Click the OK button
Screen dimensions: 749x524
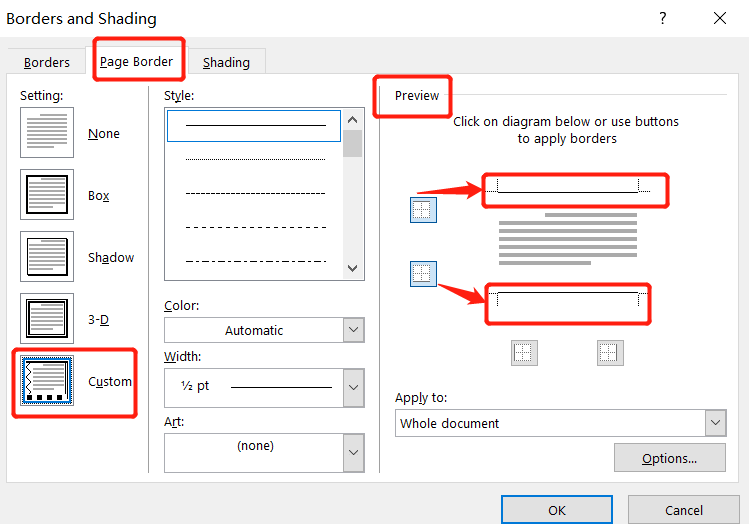[x=557, y=510]
